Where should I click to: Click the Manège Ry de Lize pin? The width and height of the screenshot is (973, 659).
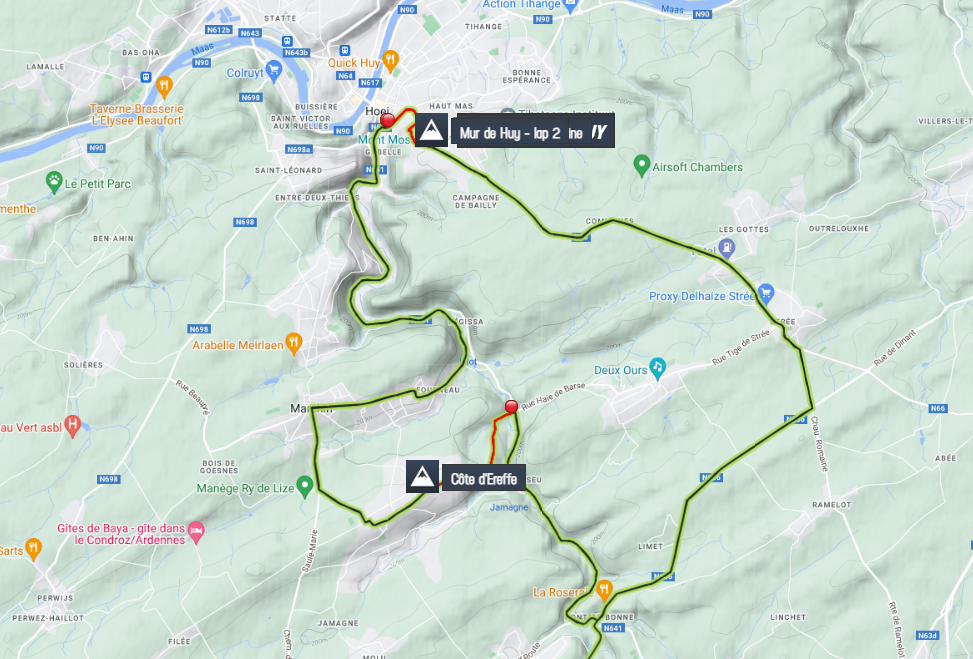click(x=304, y=487)
